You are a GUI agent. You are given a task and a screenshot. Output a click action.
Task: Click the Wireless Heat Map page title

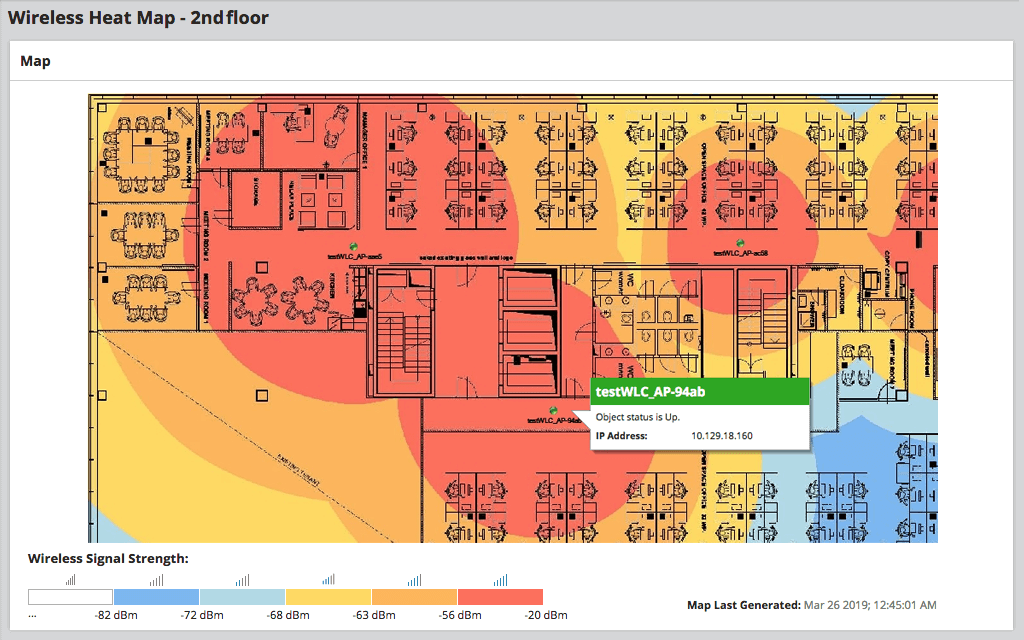click(x=138, y=17)
